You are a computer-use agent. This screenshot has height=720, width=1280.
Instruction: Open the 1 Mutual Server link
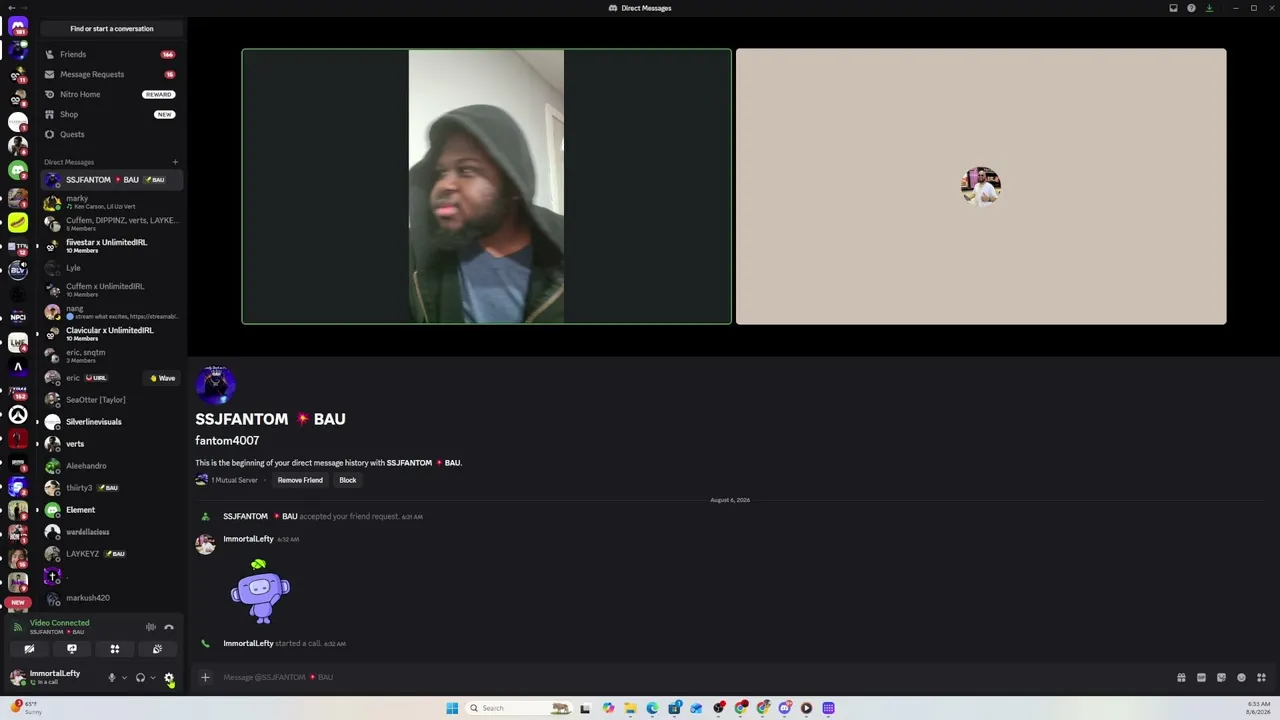[227, 480]
